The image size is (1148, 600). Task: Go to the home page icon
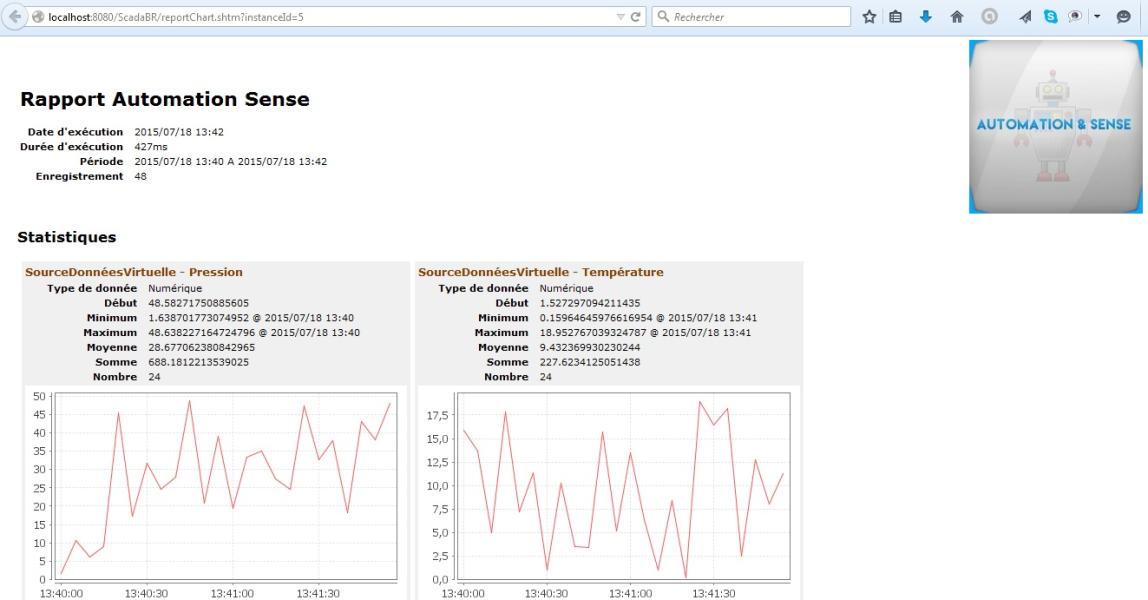coord(957,17)
